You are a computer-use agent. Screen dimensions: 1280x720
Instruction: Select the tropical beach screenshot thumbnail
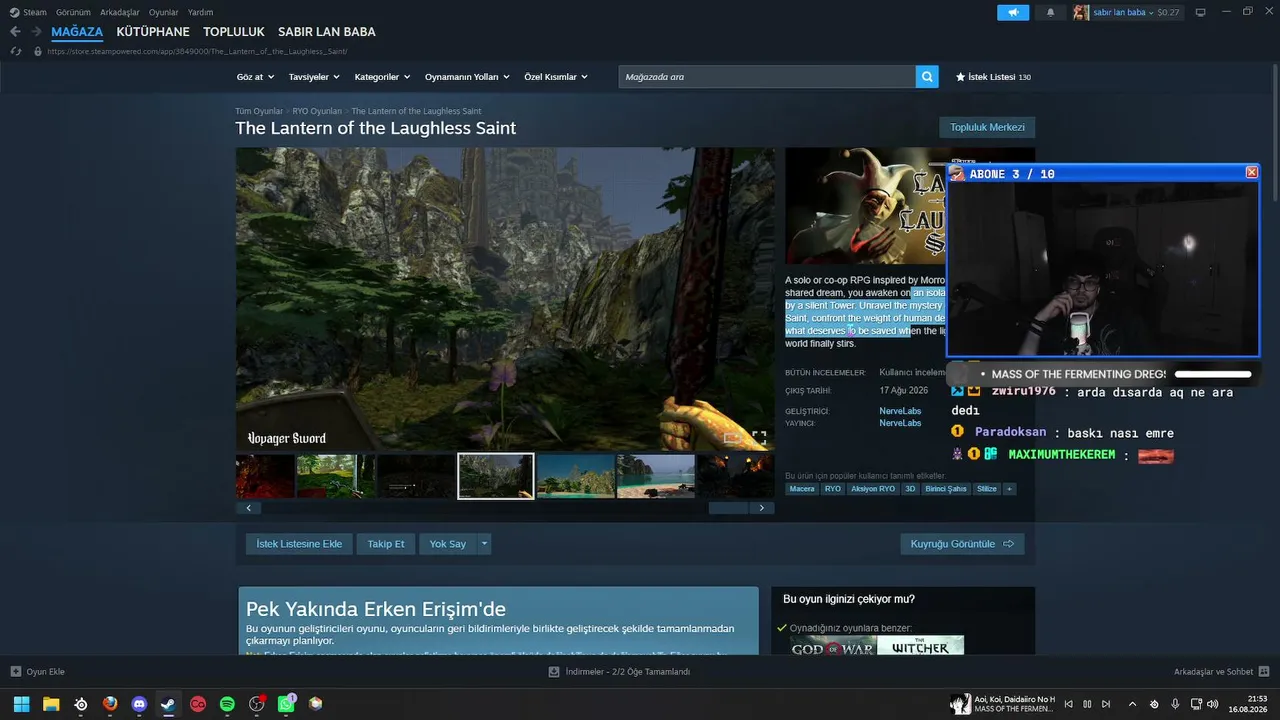656,476
